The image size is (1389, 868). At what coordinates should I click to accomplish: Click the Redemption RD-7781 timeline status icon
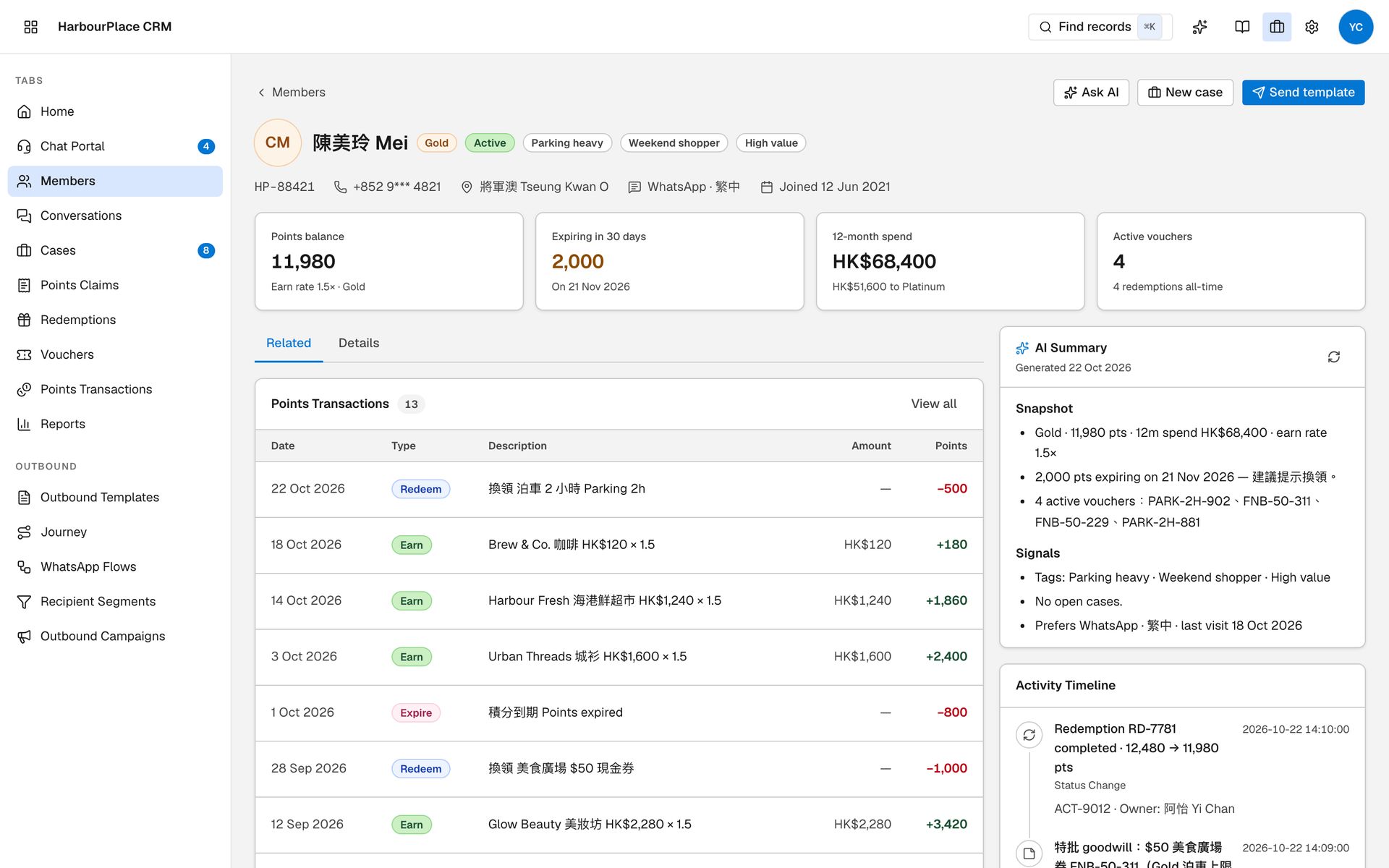click(x=1029, y=735)
